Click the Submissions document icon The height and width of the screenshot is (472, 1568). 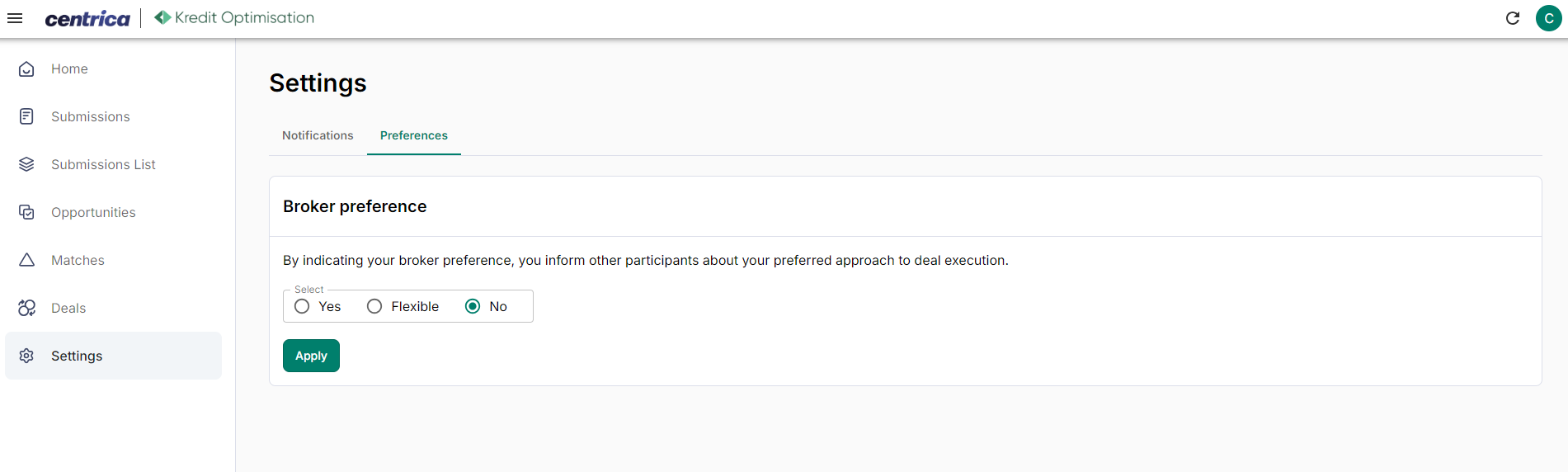(x=26, y=116)
